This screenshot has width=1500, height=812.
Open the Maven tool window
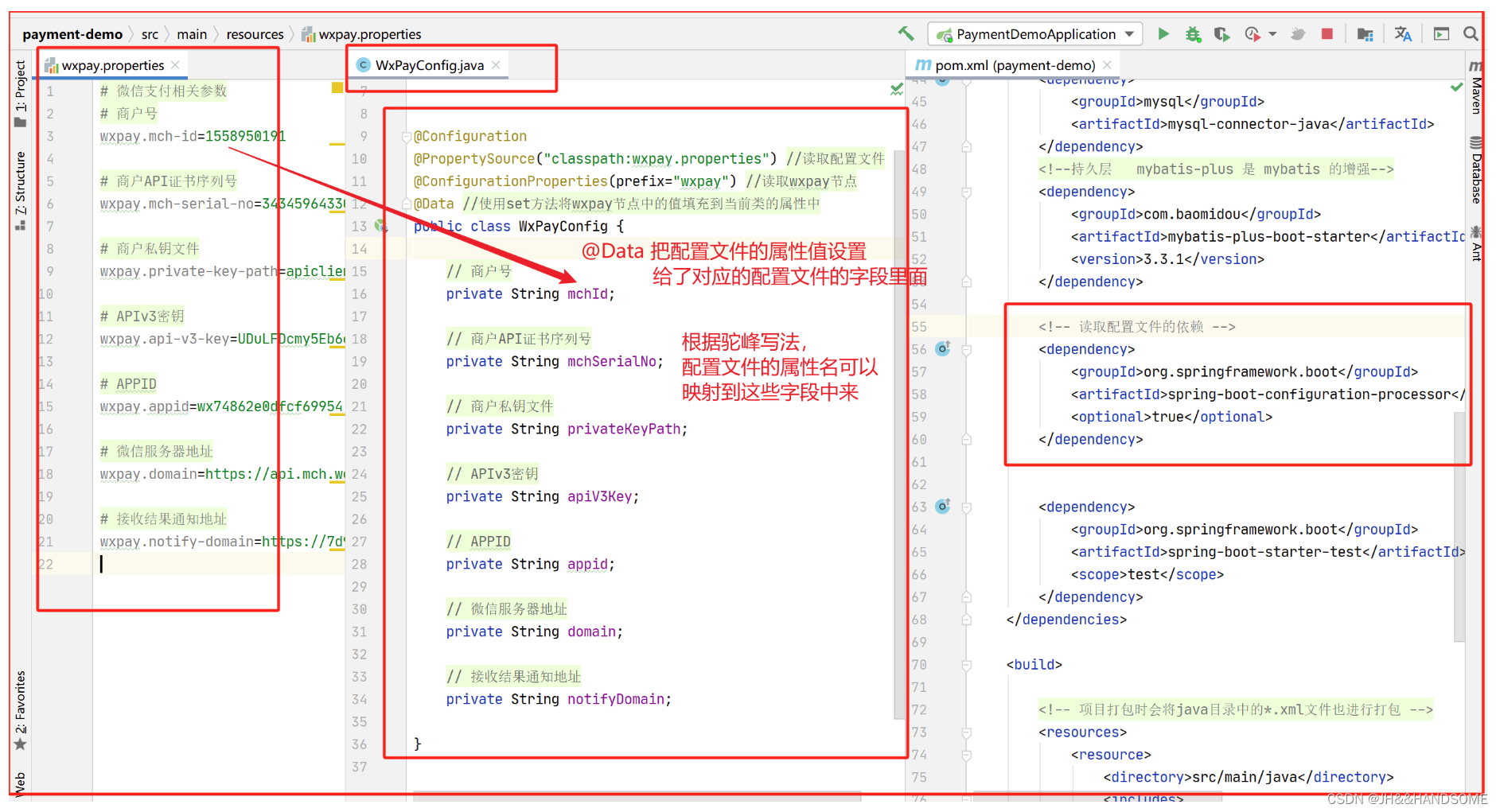click(x=1476, y=87)
